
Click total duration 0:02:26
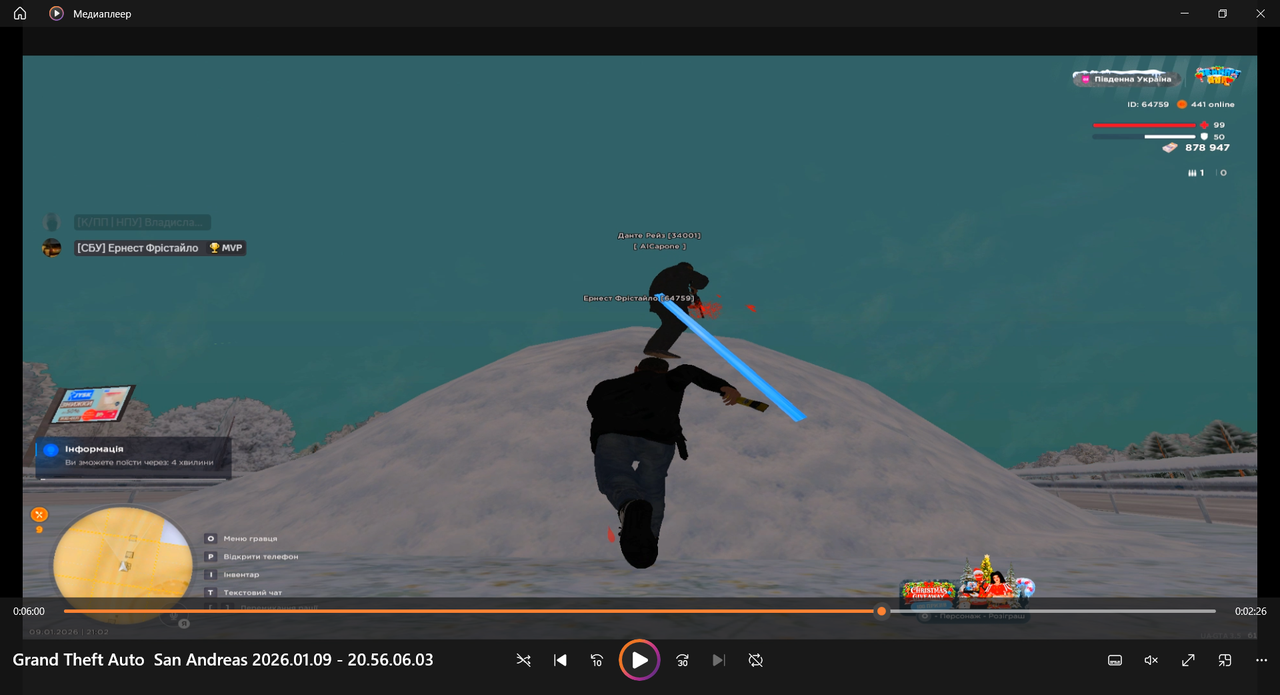tap(1251, 611)
